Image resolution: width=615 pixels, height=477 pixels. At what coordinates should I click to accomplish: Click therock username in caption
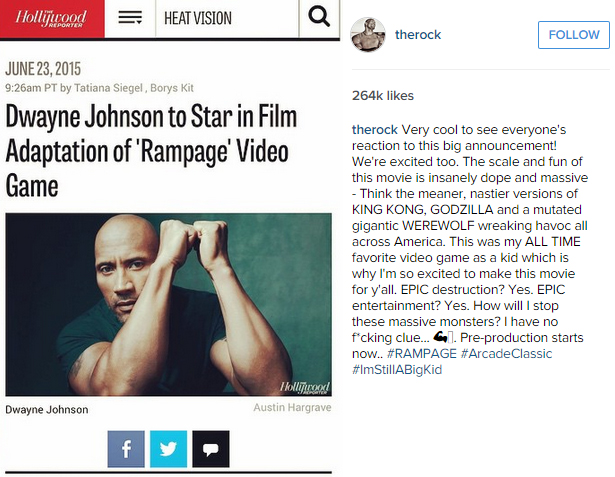(x=375, y=129)
